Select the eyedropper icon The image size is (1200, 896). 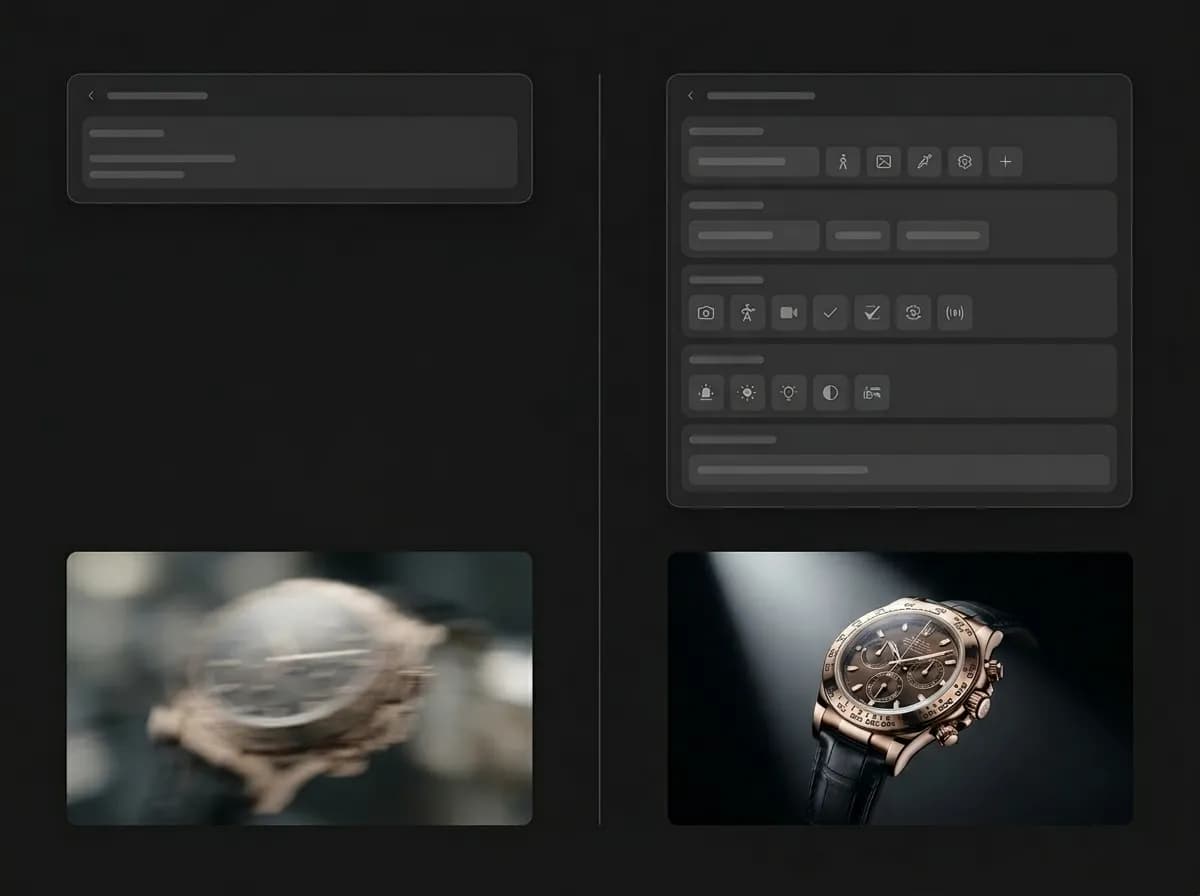point(924,162)
